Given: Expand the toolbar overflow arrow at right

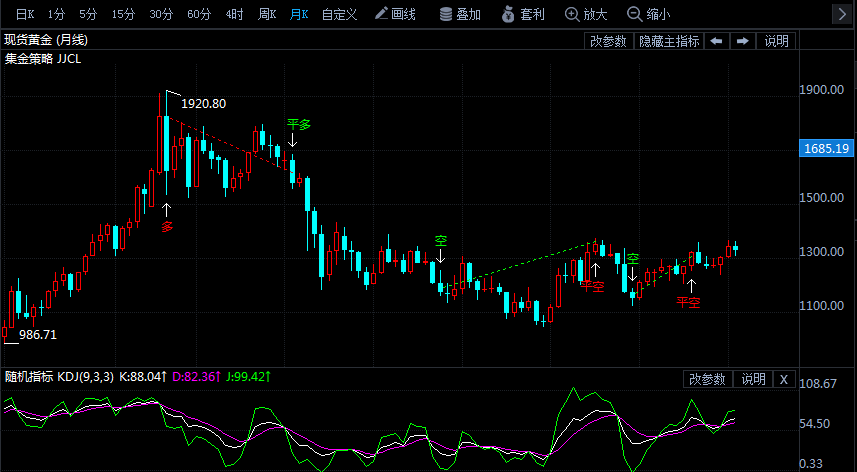Looking at the screenshot, I should click(x=839, y=14).
